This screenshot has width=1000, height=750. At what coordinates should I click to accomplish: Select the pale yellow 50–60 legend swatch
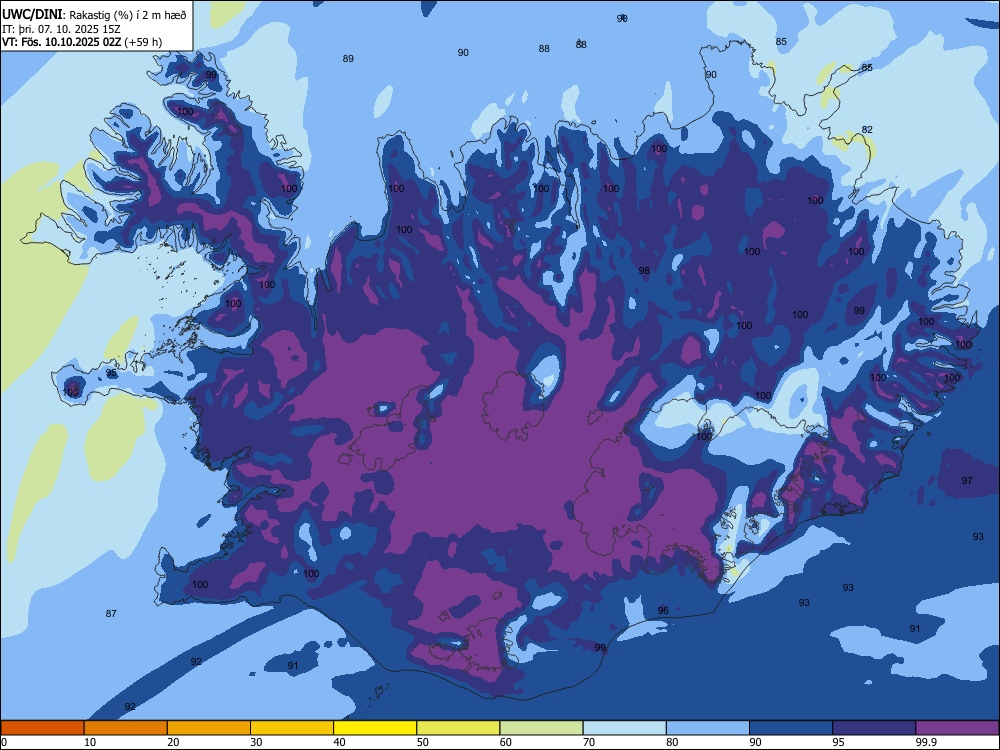[x=459, y=728]
